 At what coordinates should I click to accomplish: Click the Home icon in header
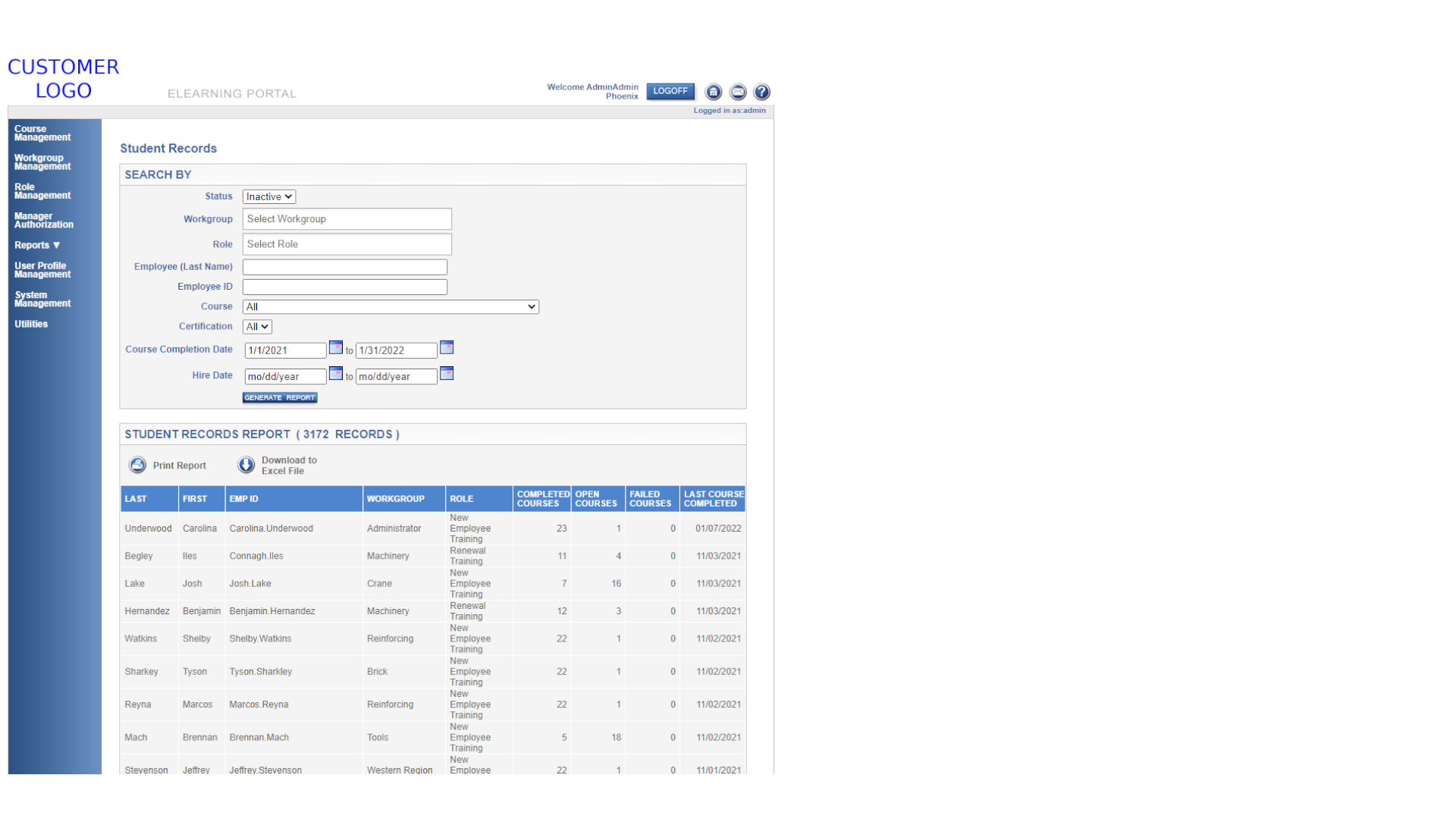pyautogui.click(x=713, y=92)
